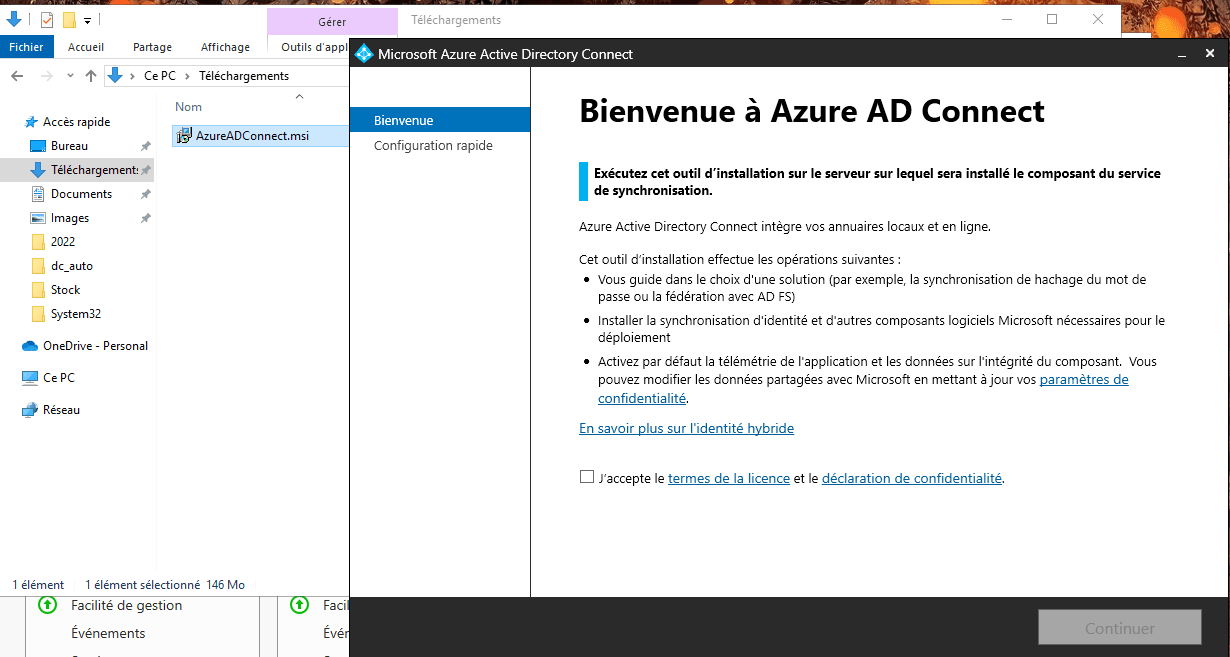Image resolution: width=1230 pixels, height=657 pixels.
Task: Open the OneDrive - Personal cloud icon
Action: tap(30, 346)
